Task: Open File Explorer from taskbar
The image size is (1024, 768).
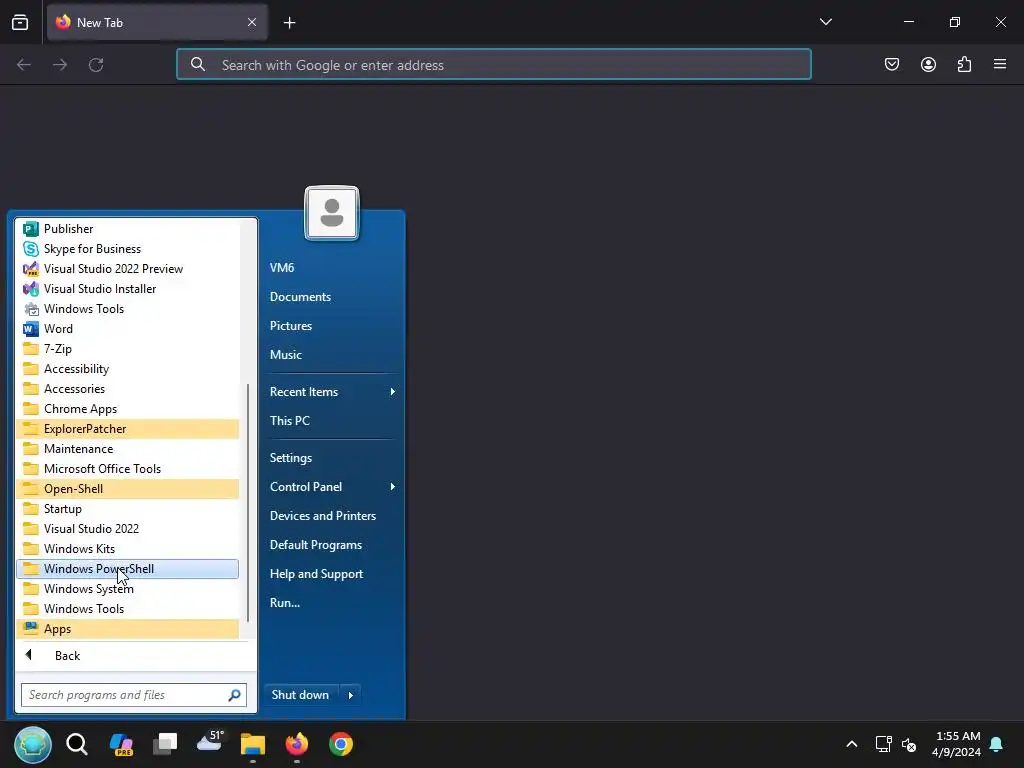Action: point(253,744)
